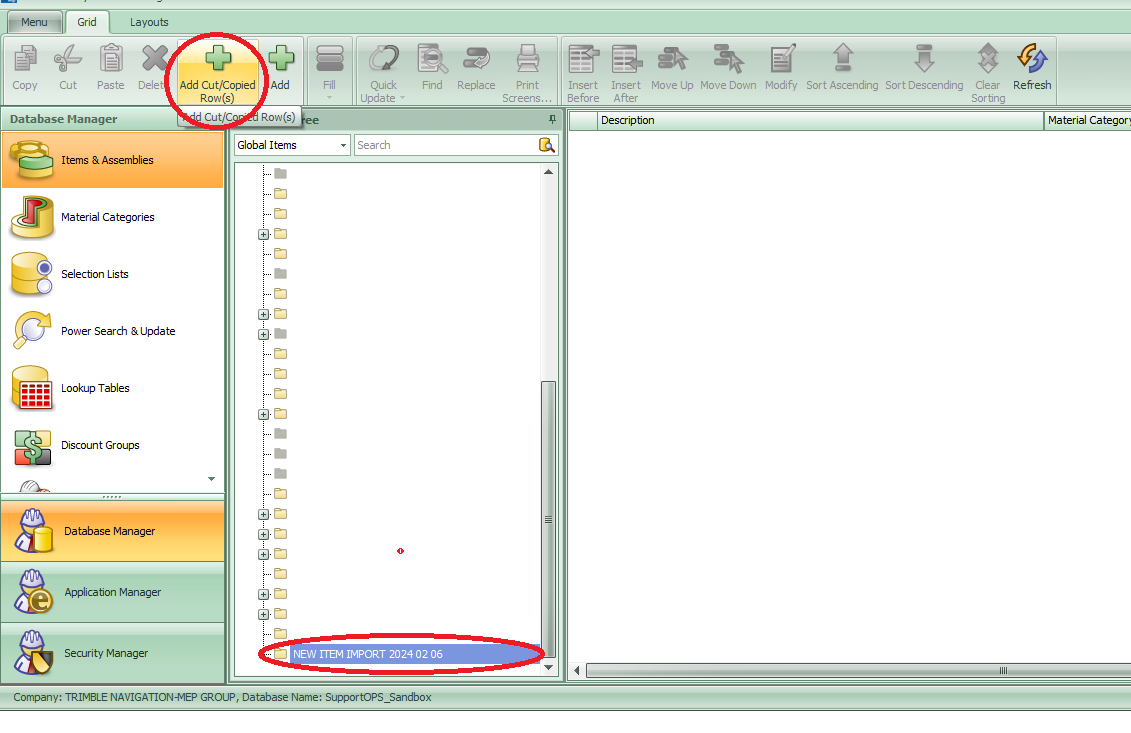This screenshot has width=1131, height=733.
Task: Open the Global Items dropdown
Action: coord(344,145)
